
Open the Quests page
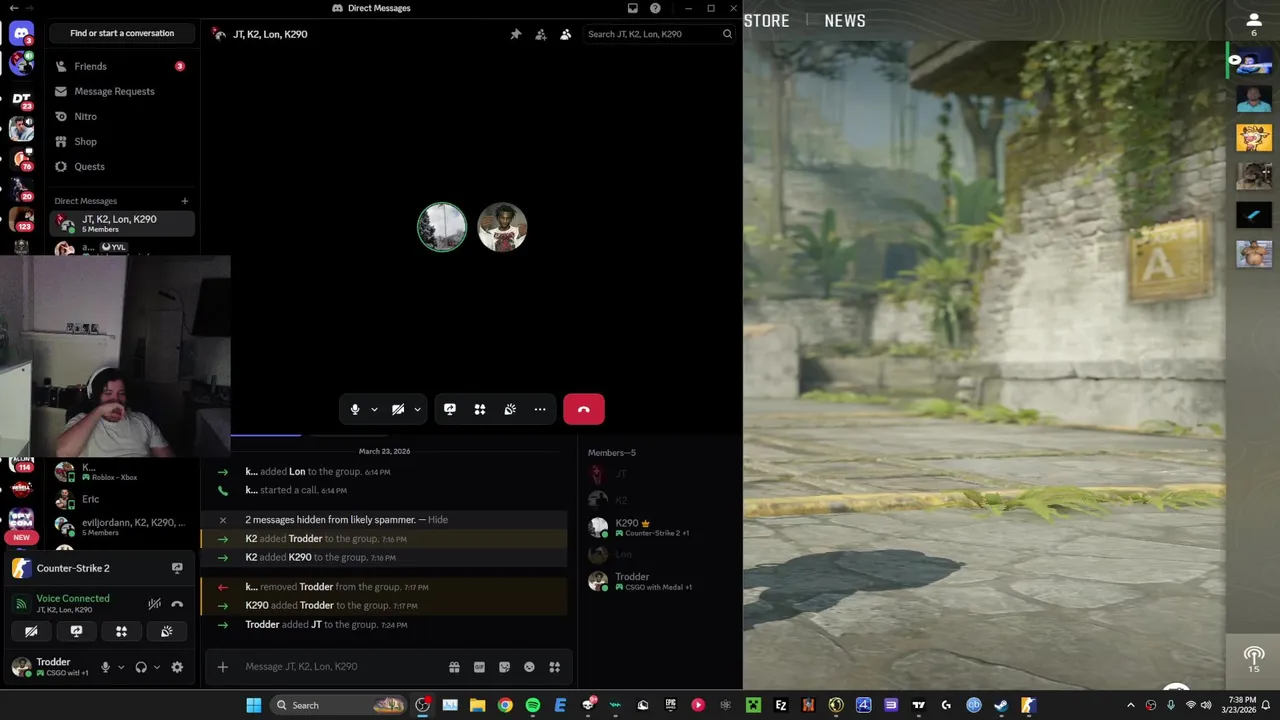(x=122, y=167)
